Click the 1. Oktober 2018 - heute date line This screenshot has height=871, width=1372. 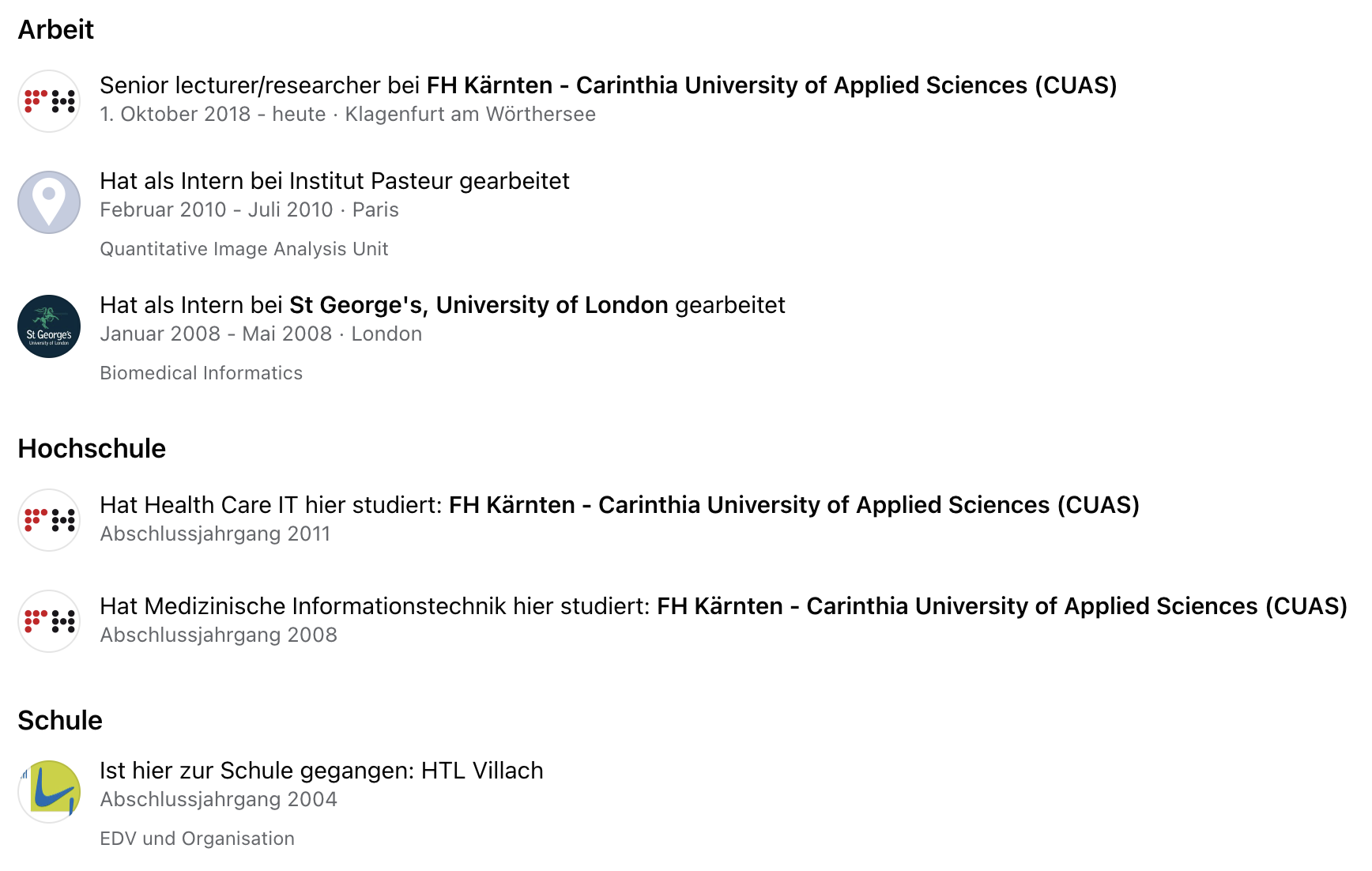[x=348, y=114]
